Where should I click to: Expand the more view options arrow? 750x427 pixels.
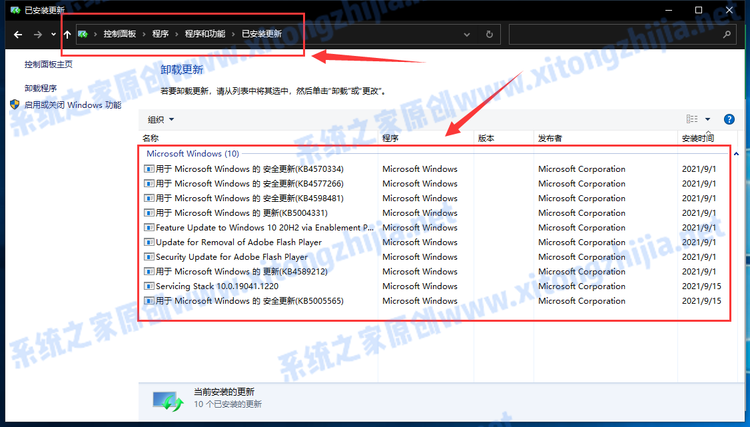click(x=707, y=119)
